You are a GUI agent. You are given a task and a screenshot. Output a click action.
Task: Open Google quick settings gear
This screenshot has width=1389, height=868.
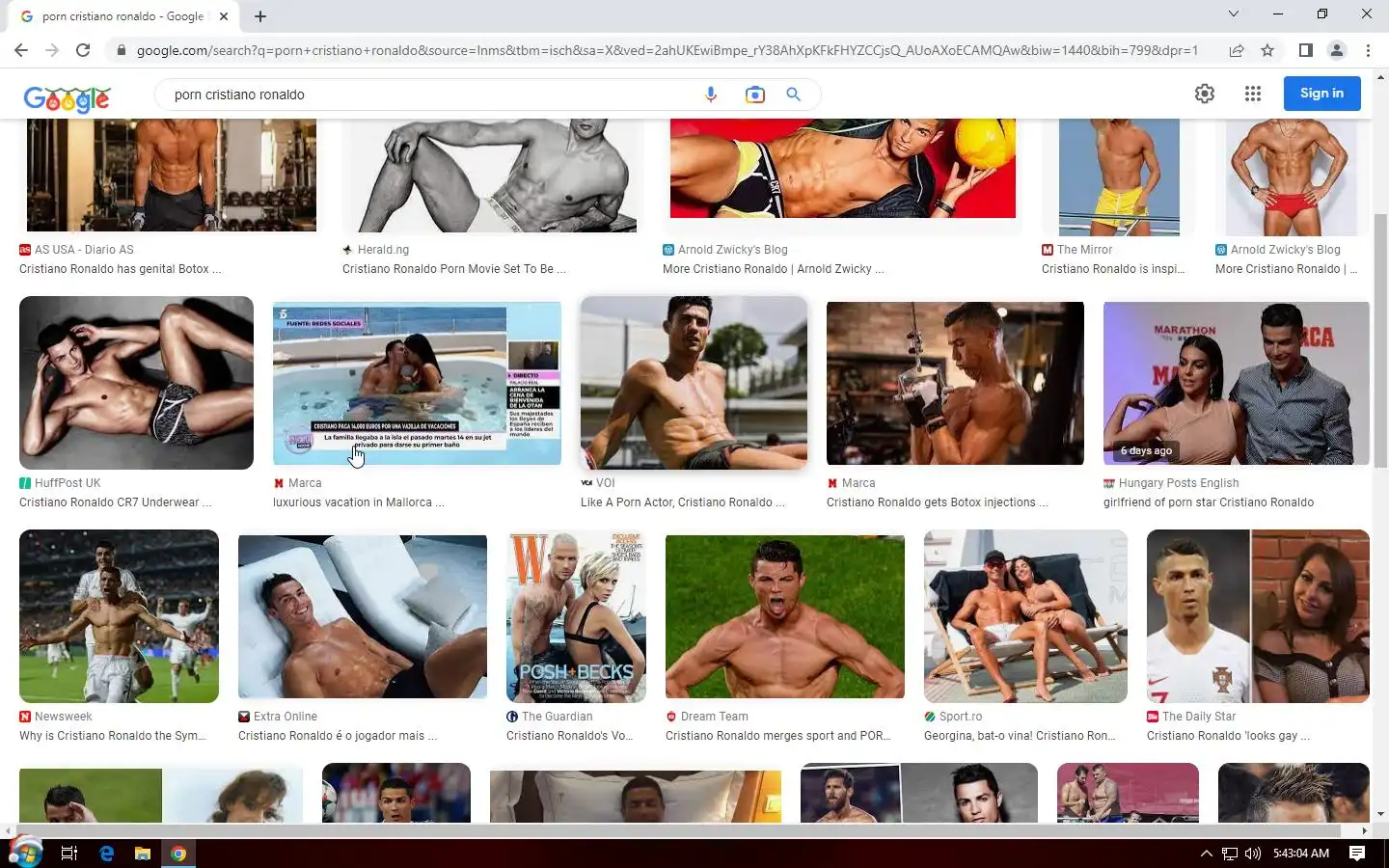pos(1205,94)
